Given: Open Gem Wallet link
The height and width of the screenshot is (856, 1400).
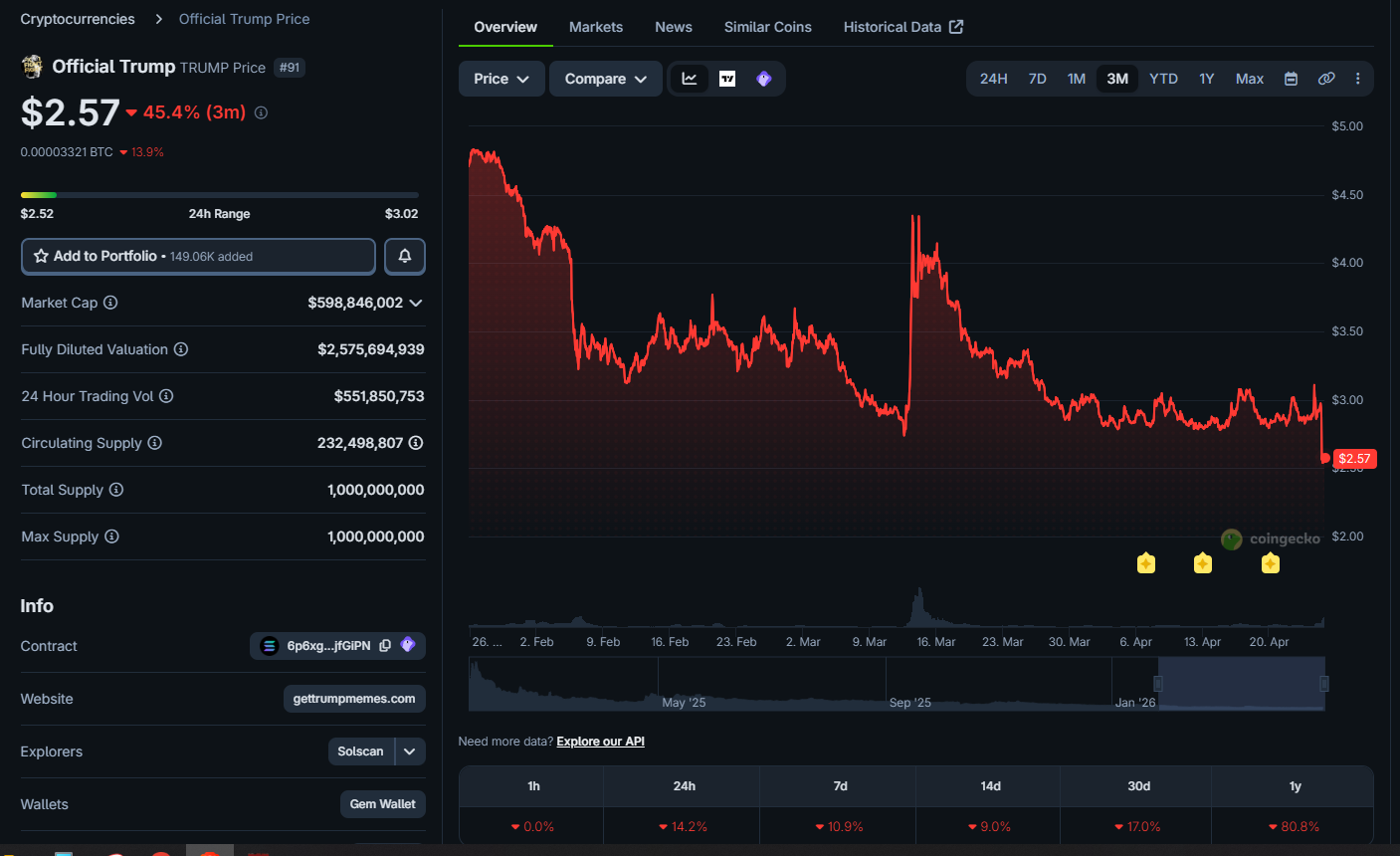Looking at the screenshot, I should 383,804.
